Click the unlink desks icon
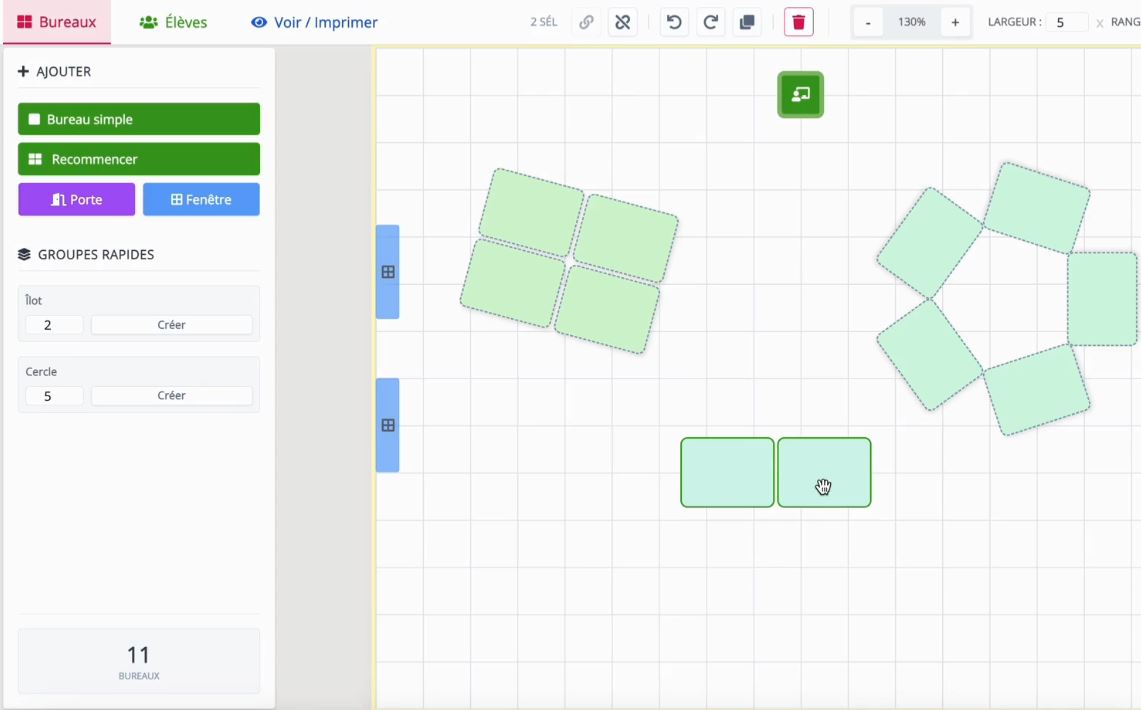 [x=623, y=22]
